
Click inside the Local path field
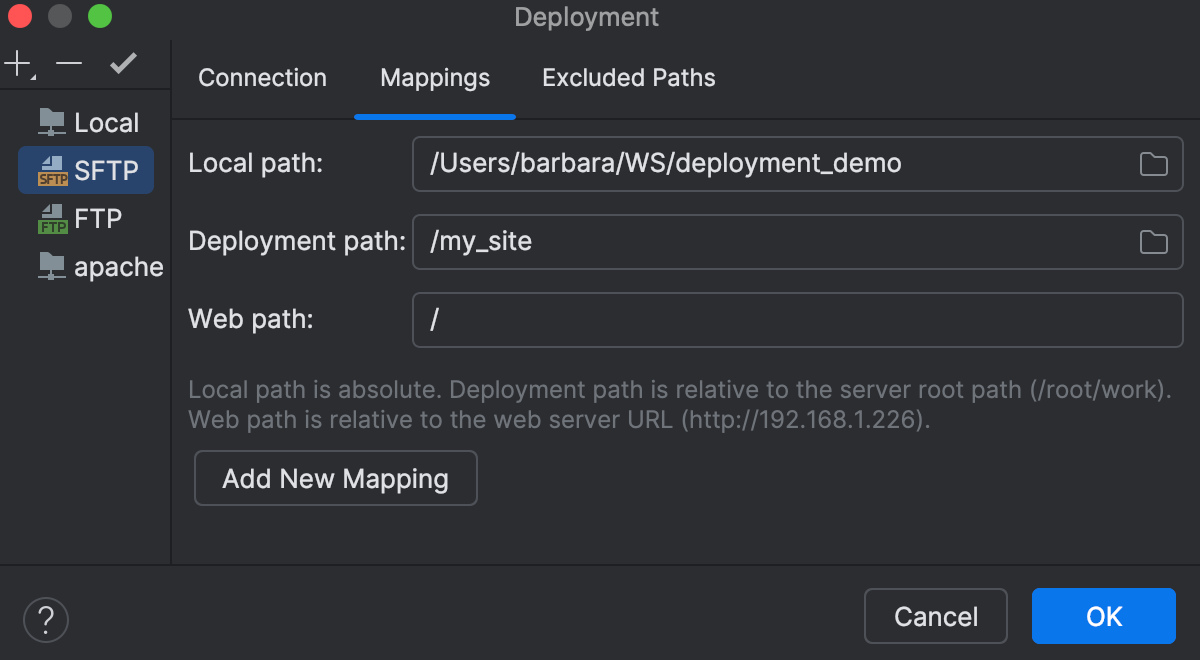coord(700,163)
